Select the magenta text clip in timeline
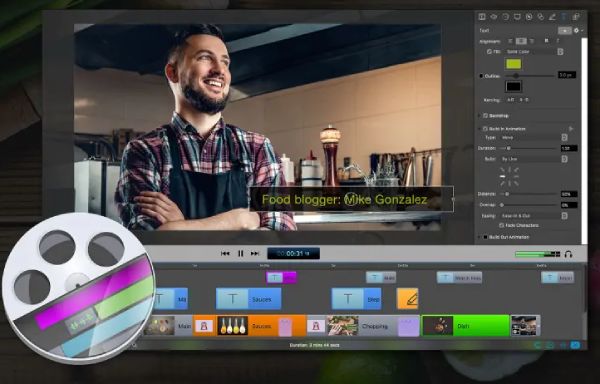 tap(281, 278)
